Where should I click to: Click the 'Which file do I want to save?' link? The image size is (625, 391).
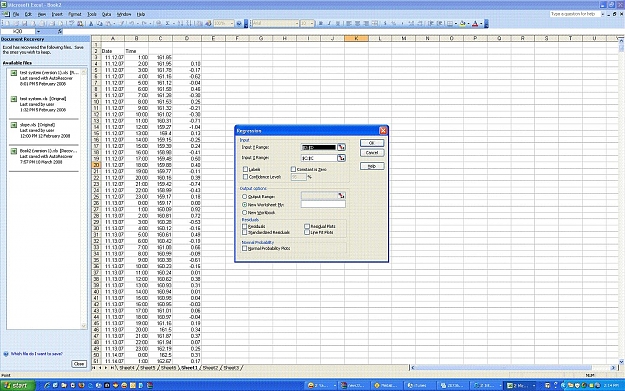(x=36, y=354)
